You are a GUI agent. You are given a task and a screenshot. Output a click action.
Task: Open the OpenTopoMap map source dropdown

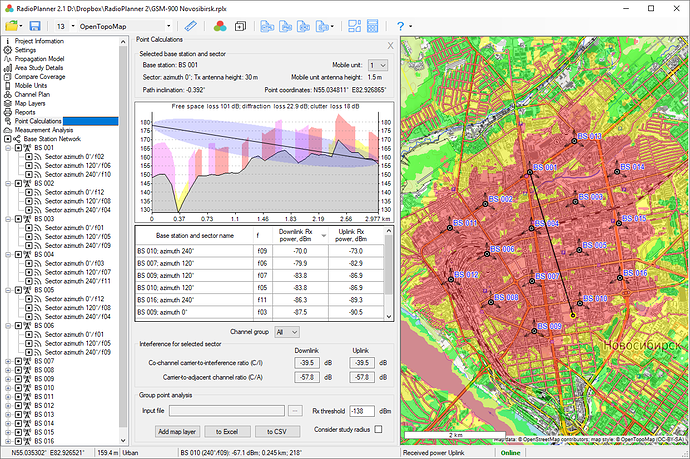168,26
